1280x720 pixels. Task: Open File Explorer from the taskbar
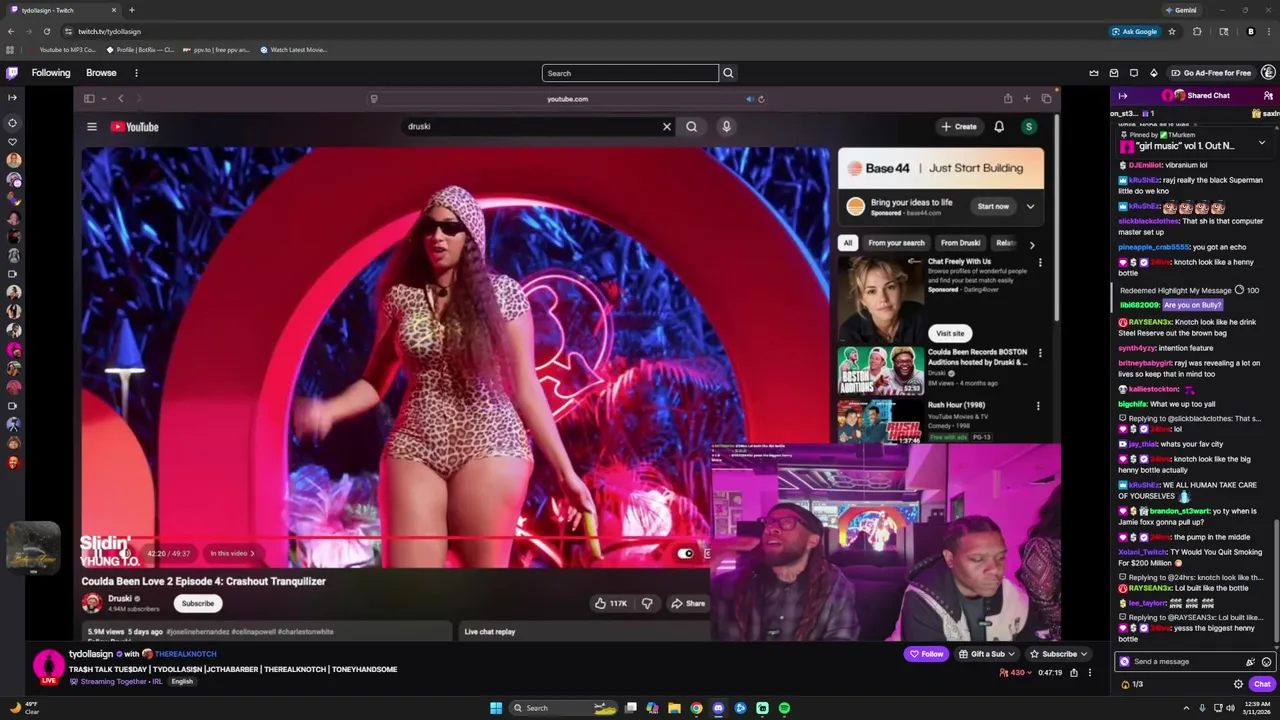click(x=674, y=708)
